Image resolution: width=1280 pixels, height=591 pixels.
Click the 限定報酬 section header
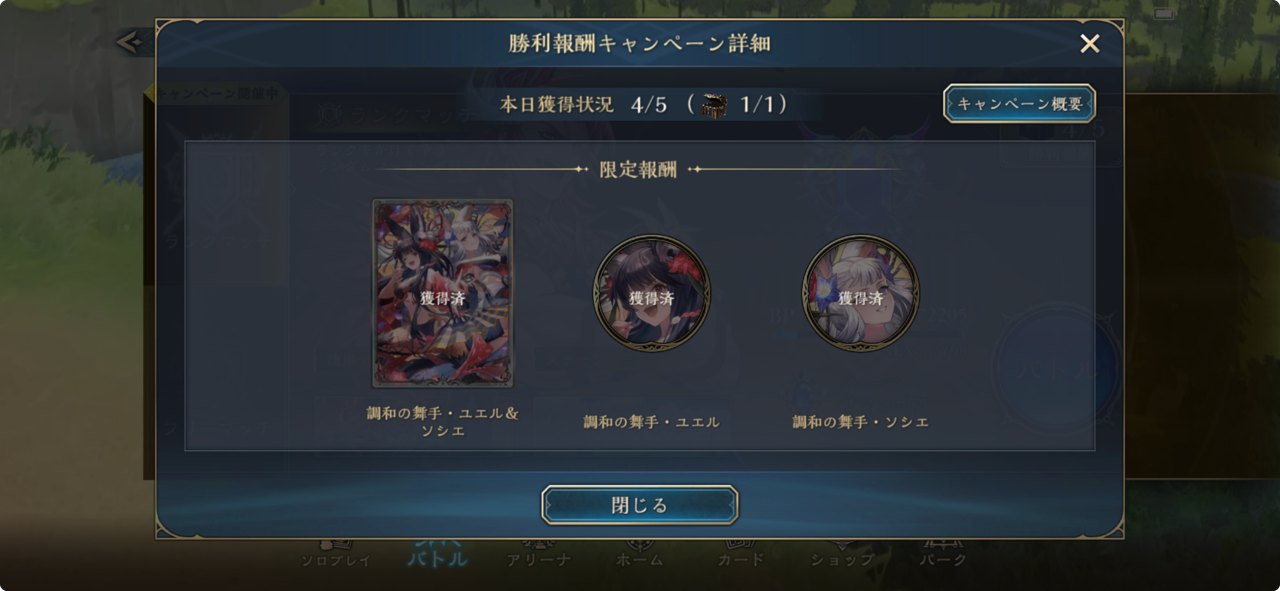638,170
